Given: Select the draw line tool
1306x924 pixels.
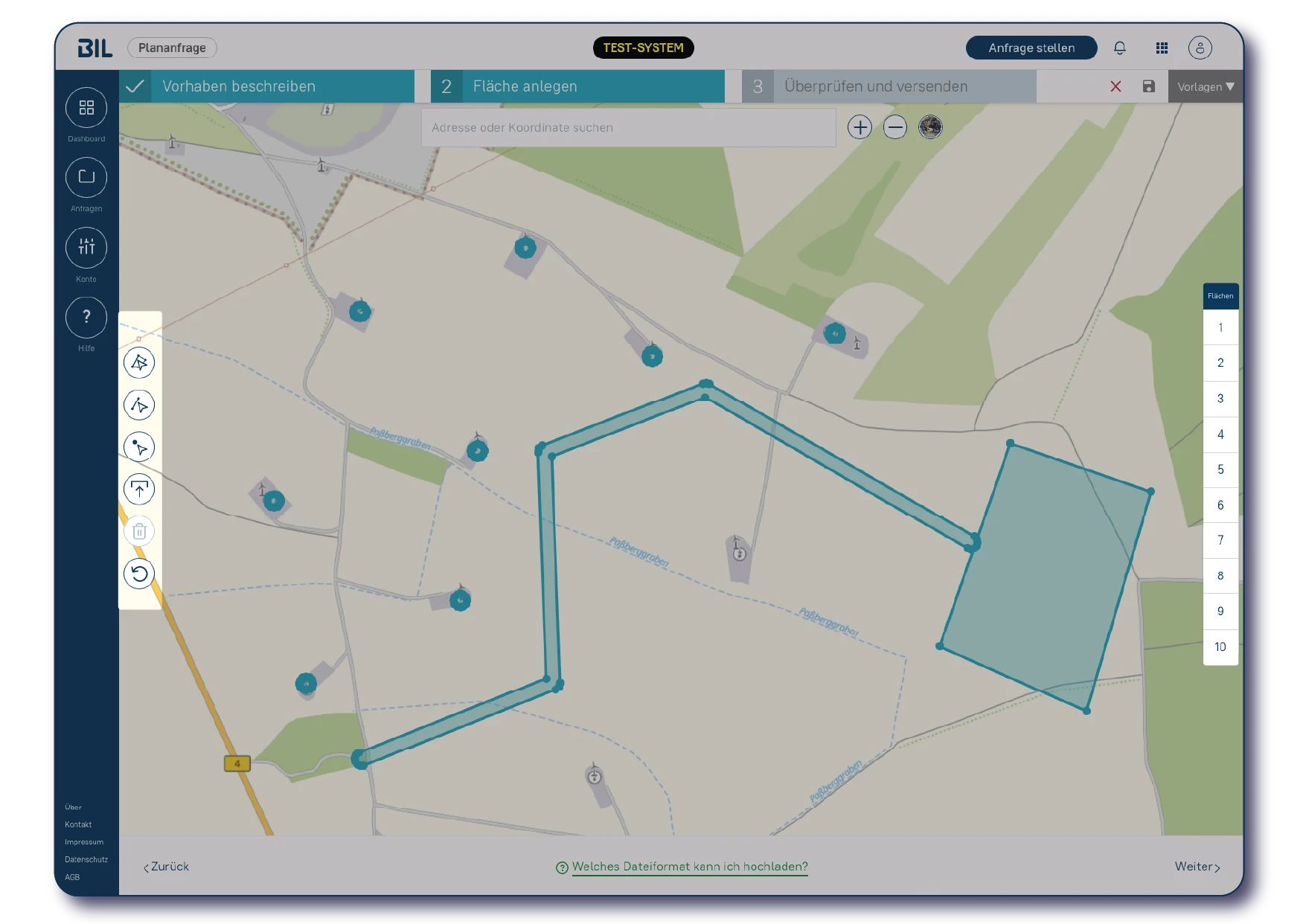Looking at the screenshot, I should [139, 405].
